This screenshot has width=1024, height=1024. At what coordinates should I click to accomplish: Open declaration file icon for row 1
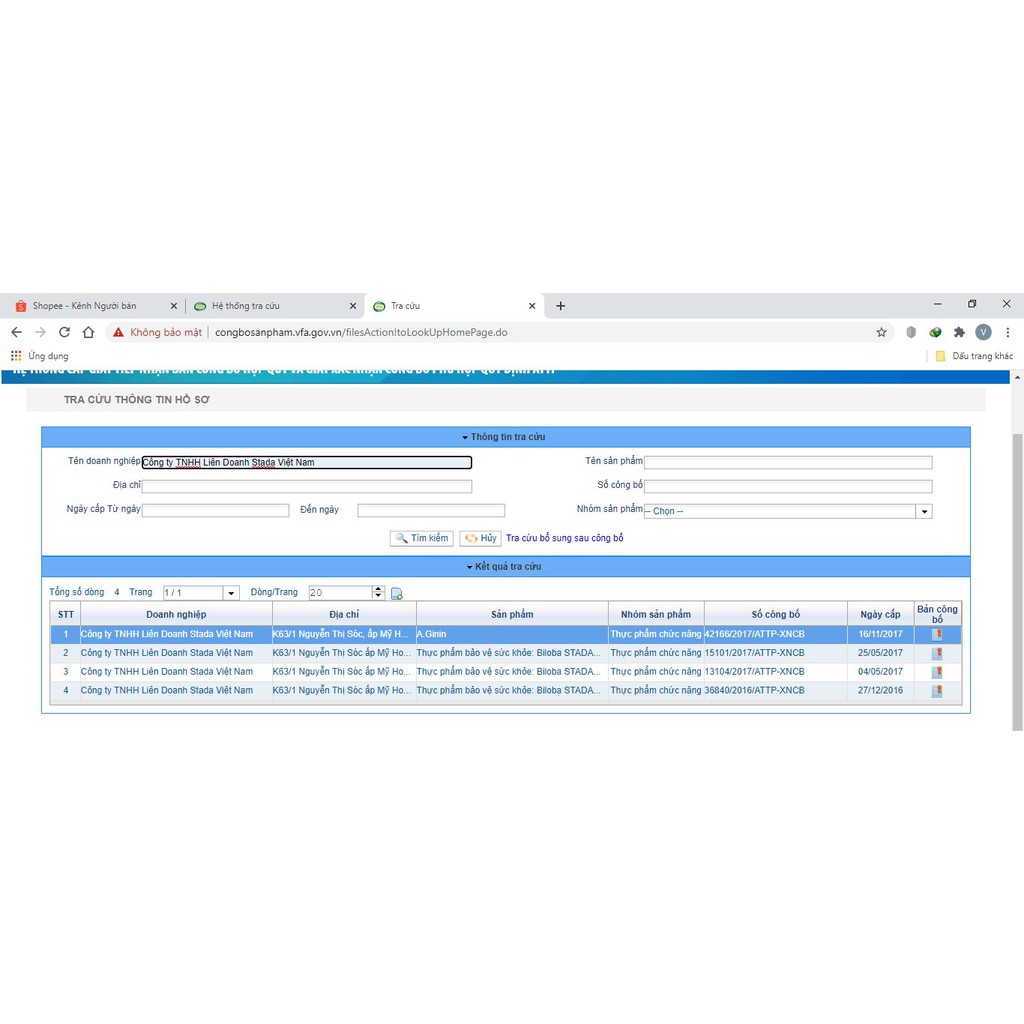[x=937, y=634]
